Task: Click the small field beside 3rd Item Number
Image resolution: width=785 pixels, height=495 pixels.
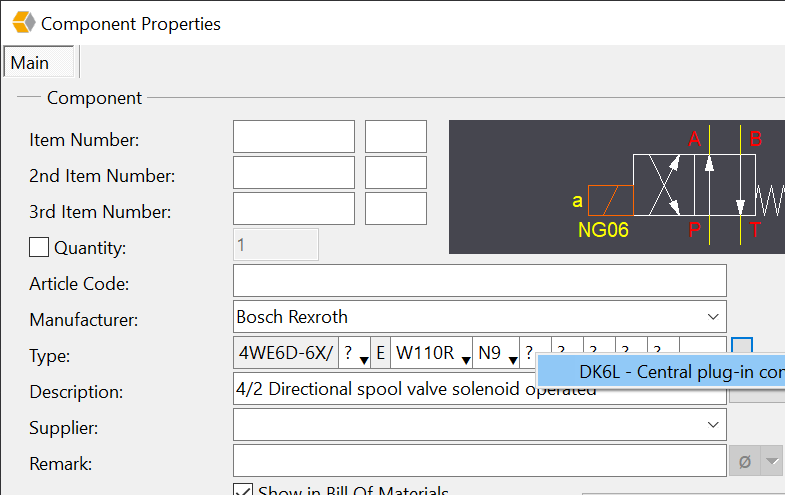Action: 396,208
